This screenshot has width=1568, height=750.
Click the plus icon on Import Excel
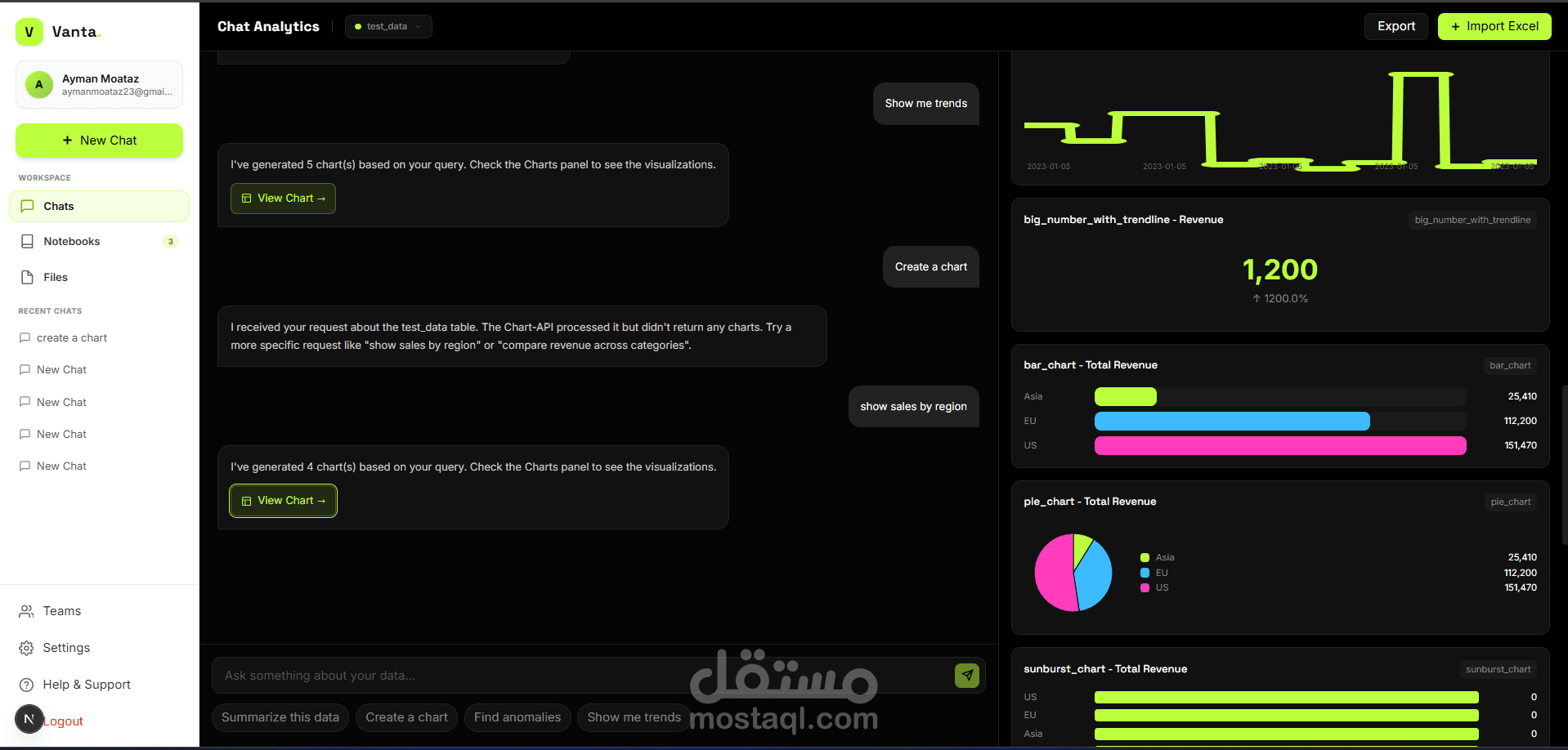pyautogui.click(x=1455, y=27)
